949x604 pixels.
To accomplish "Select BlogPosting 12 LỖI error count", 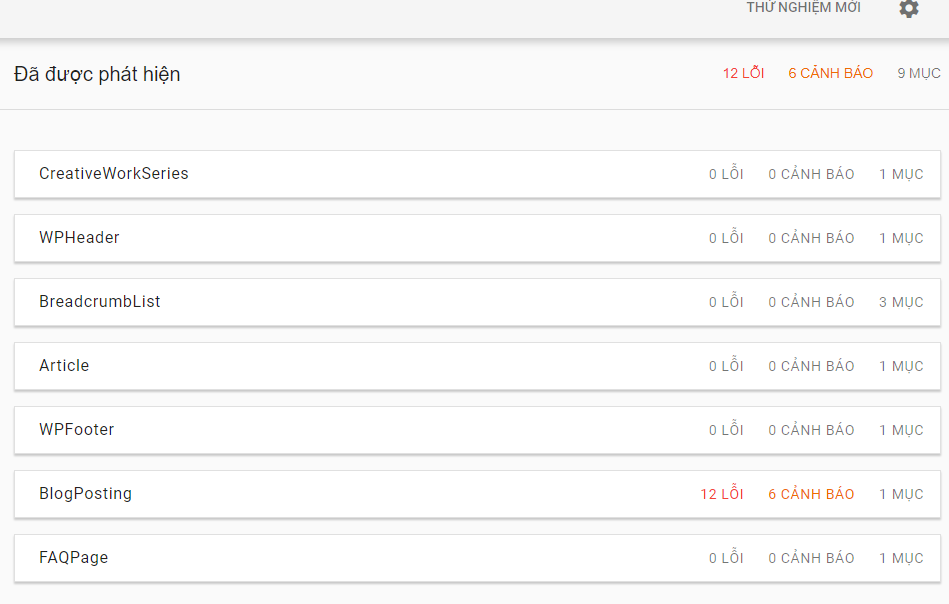I will 721,494.
